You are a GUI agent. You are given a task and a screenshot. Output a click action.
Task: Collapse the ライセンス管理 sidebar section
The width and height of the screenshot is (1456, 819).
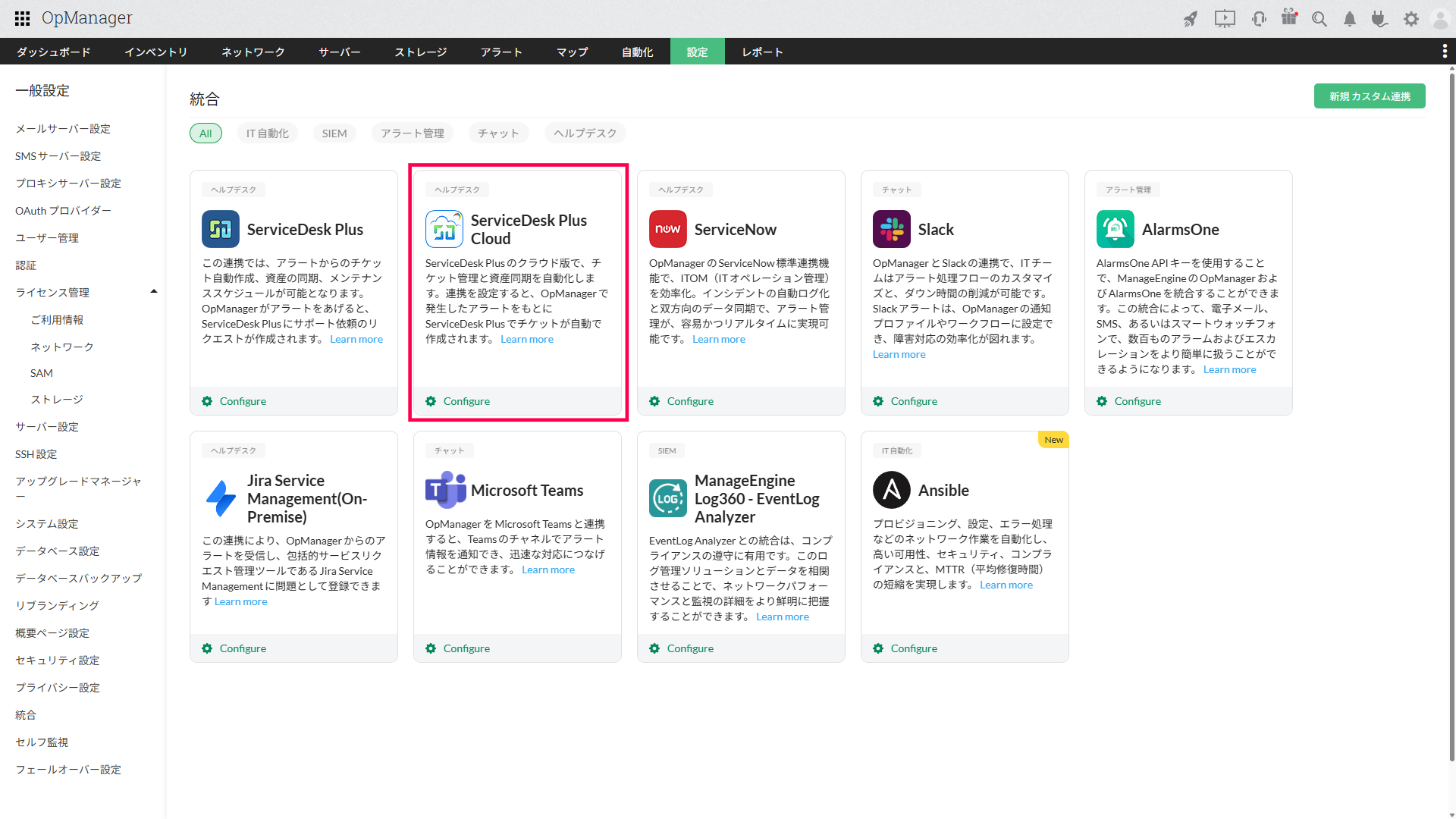click(x=154, y=292)
